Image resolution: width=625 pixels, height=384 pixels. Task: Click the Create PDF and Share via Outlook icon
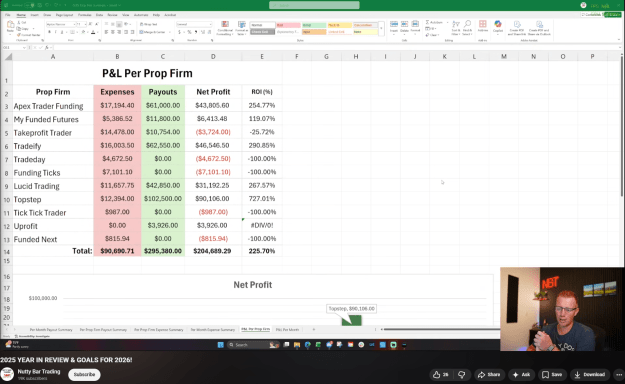click(x=539, y=24)
